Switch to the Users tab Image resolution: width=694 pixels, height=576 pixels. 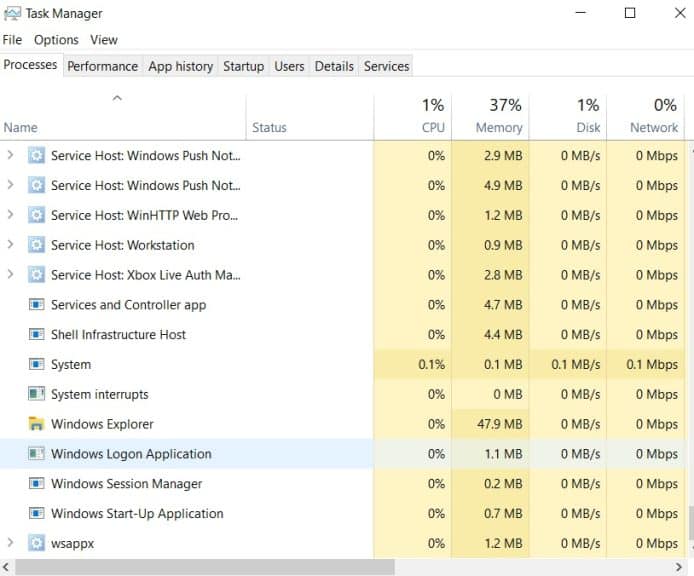[289, 66]
